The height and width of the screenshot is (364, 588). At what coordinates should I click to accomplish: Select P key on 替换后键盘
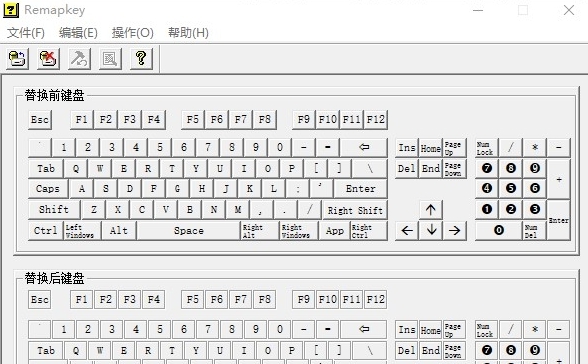pos(292,351)
